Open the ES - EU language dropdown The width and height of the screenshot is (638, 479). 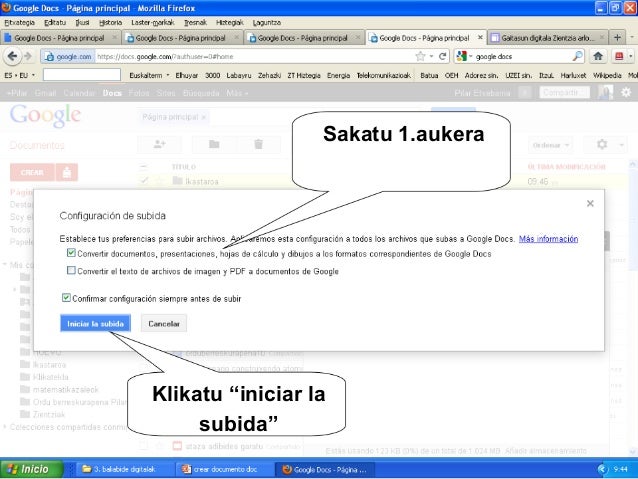pyautogui.click(x=20, y=75)
